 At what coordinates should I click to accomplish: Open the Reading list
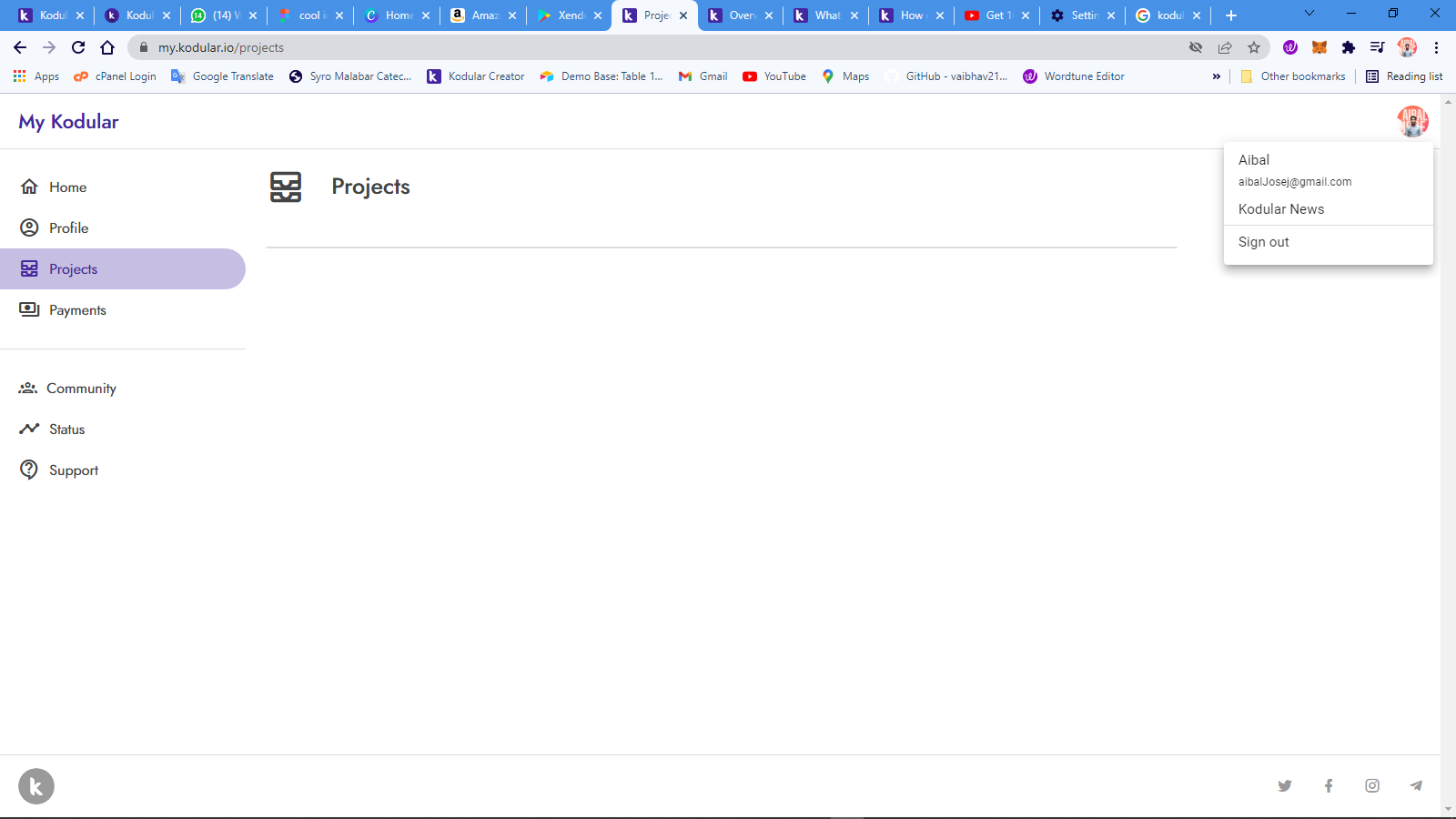pos(1404,76)
